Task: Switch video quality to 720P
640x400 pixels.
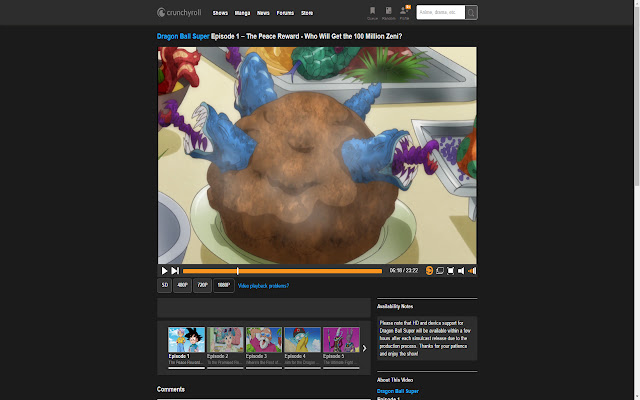Action: [202, 285]
